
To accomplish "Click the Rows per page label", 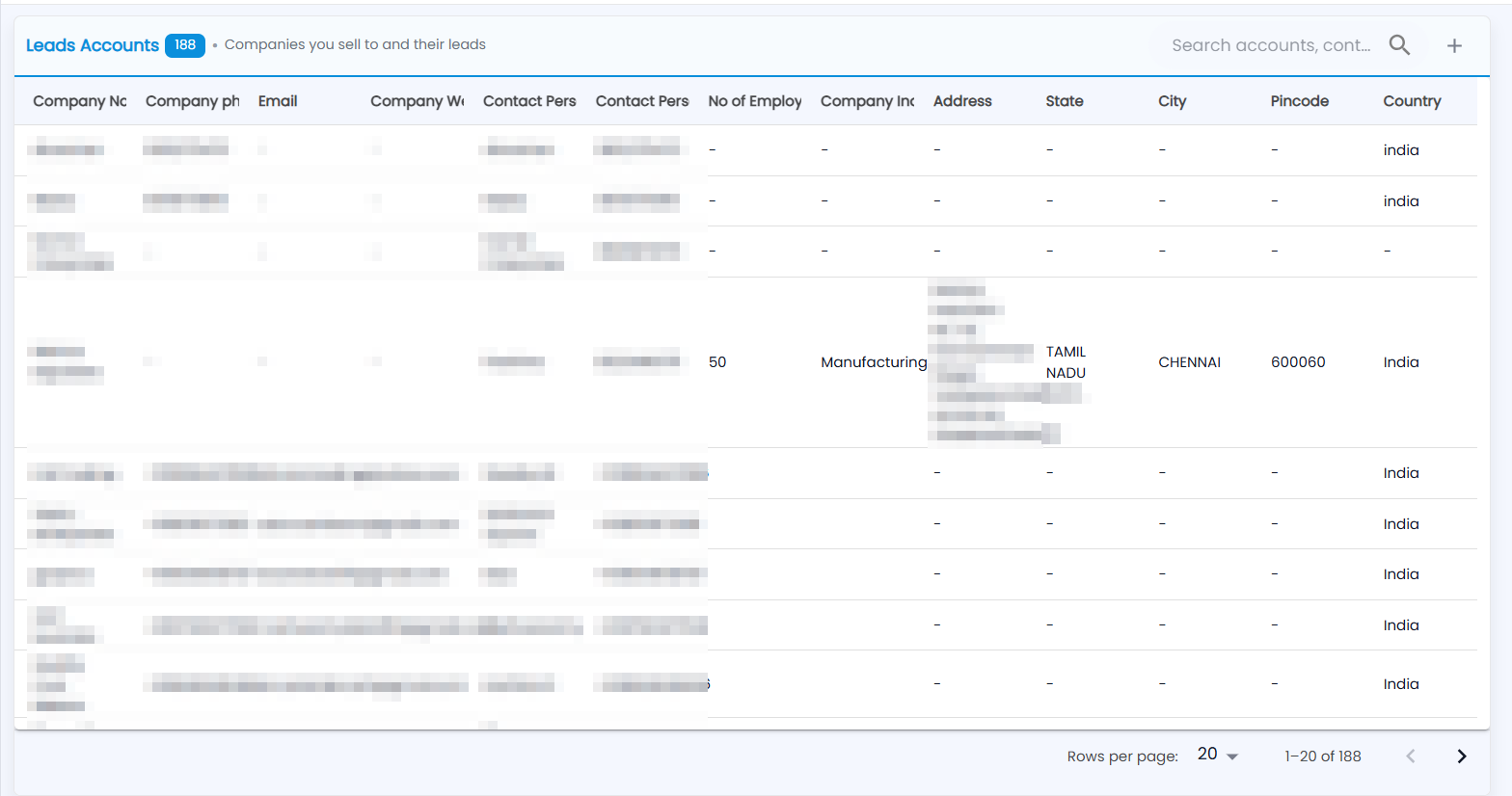I will click(1122, 756).
